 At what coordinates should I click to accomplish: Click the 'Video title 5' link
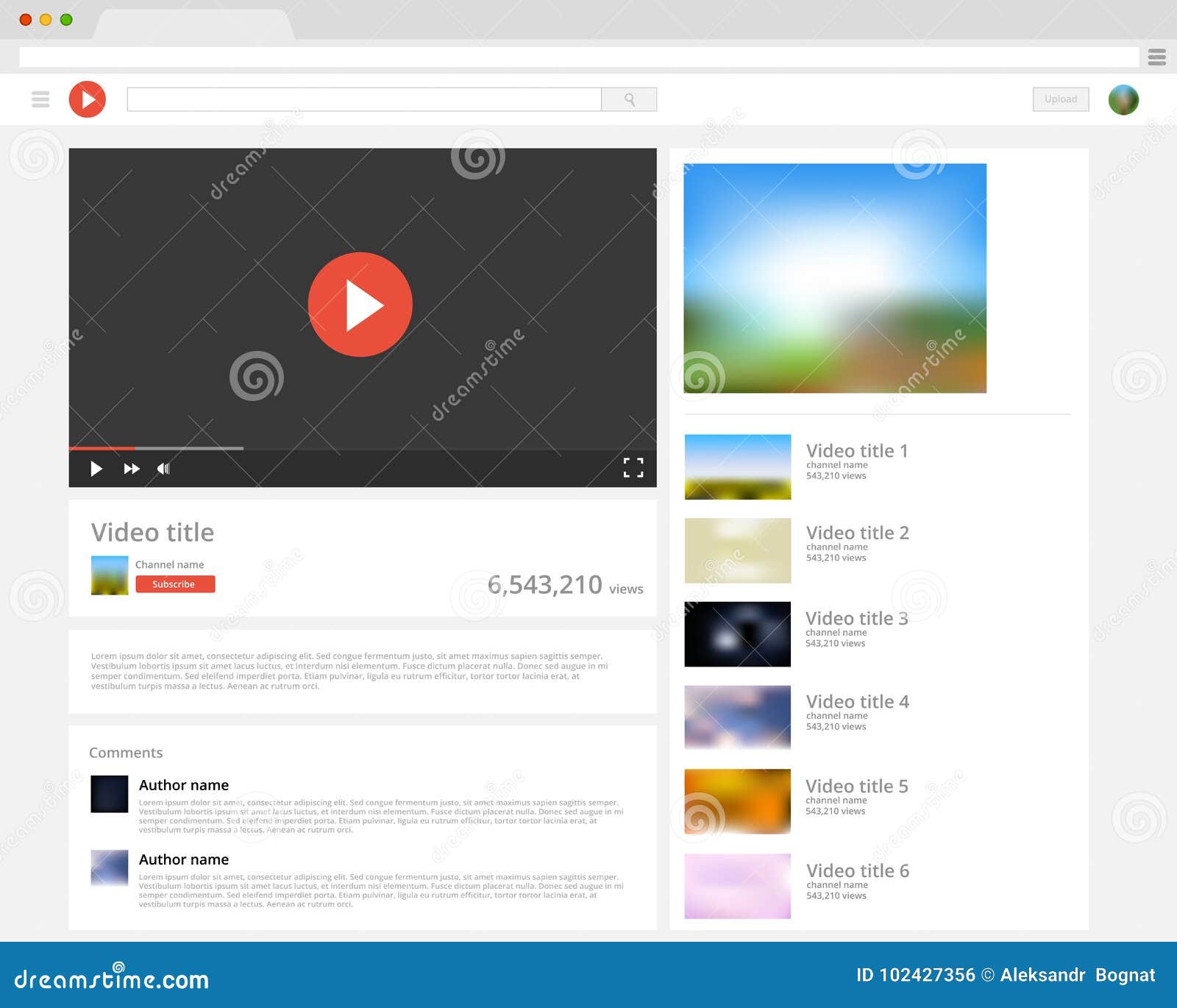click(x=857, y=786)
